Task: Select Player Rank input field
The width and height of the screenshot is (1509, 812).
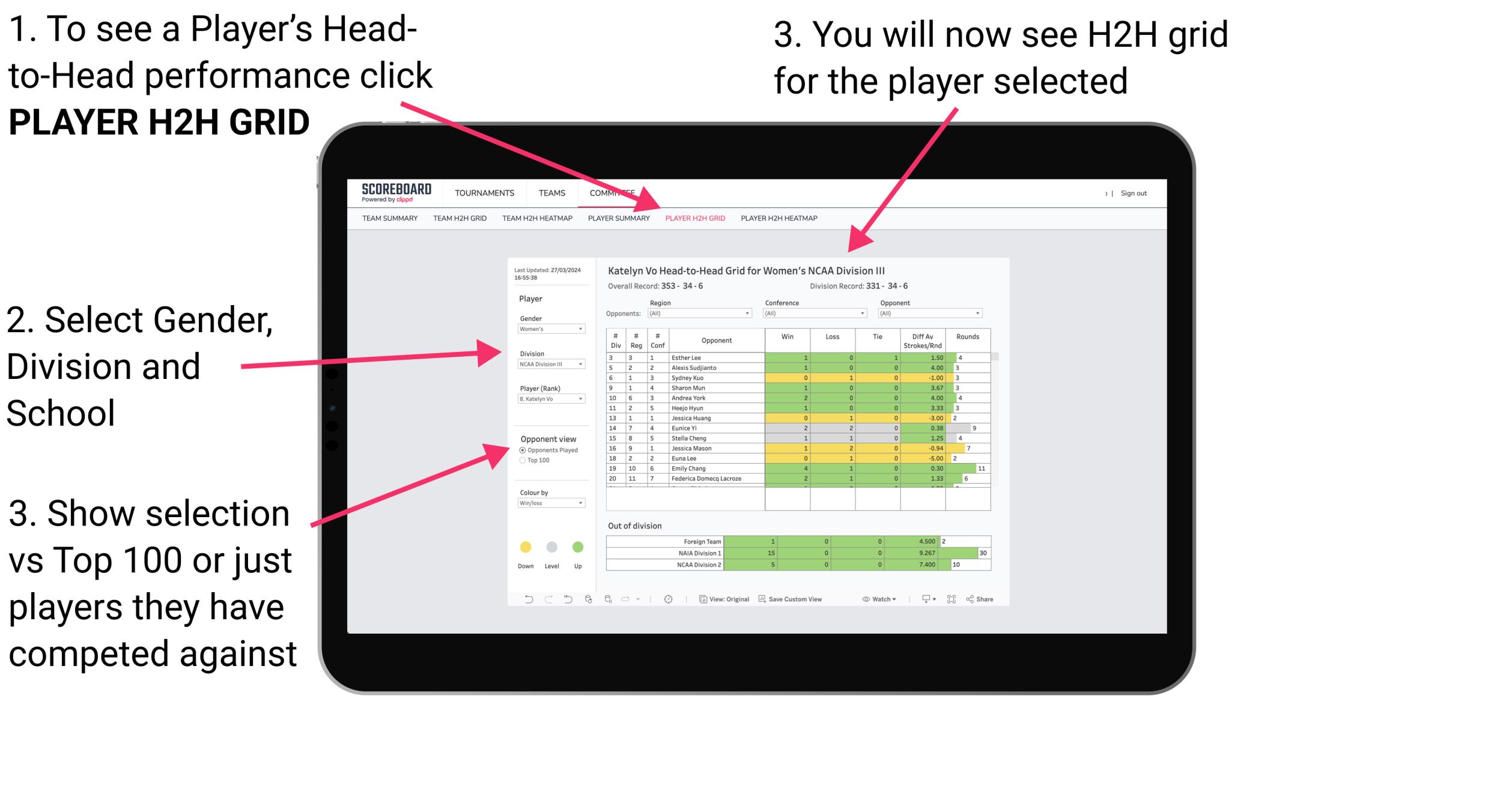Action: 548,401
